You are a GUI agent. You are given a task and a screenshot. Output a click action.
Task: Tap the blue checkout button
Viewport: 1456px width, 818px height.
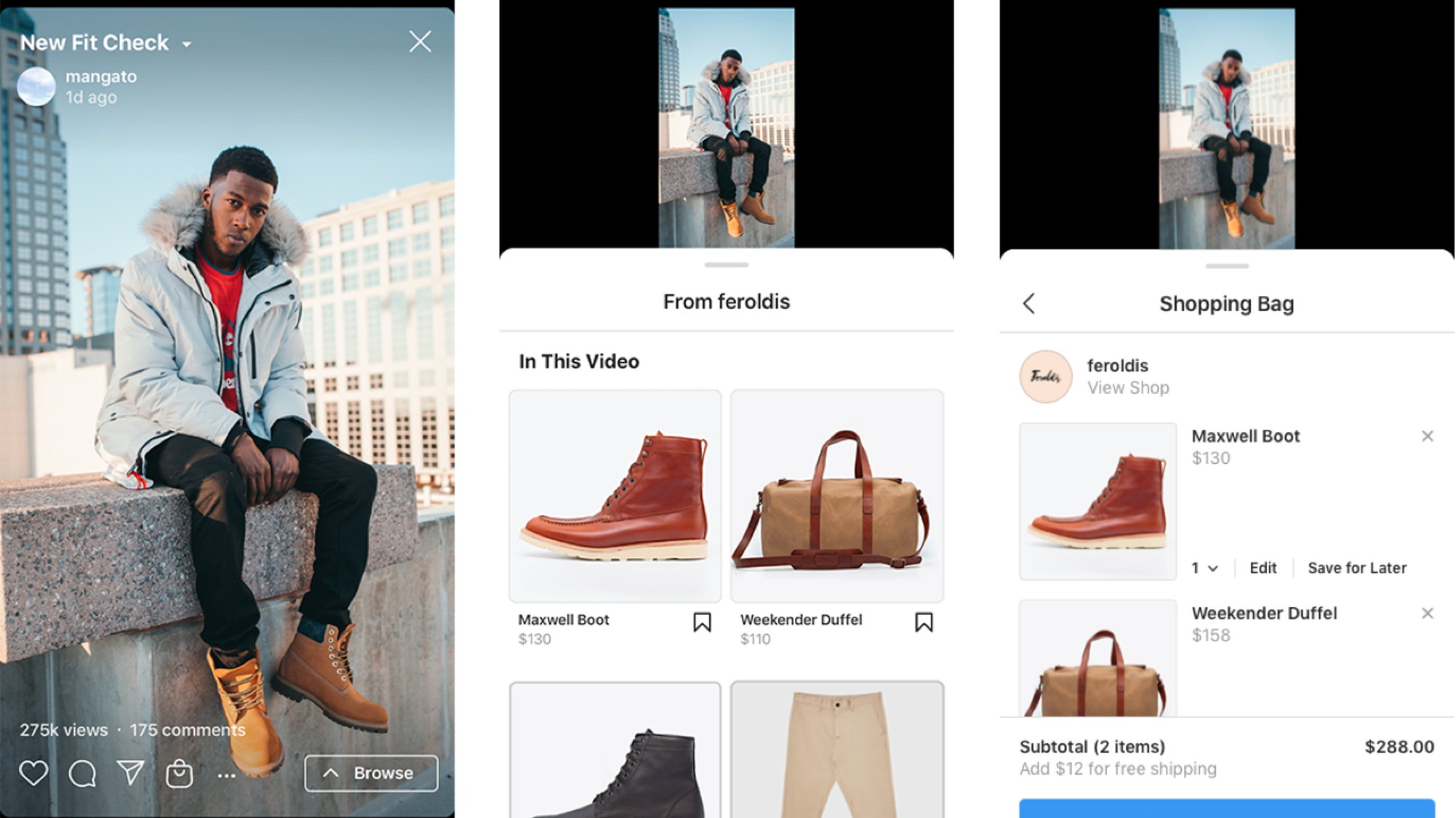click(x=1227, y=809)
